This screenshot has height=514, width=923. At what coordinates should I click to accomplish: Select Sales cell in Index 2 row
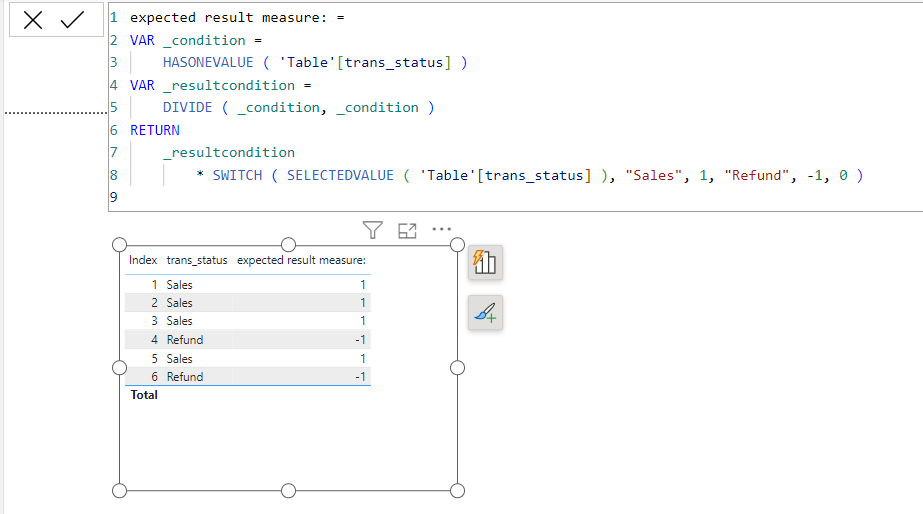click(179, 303)
